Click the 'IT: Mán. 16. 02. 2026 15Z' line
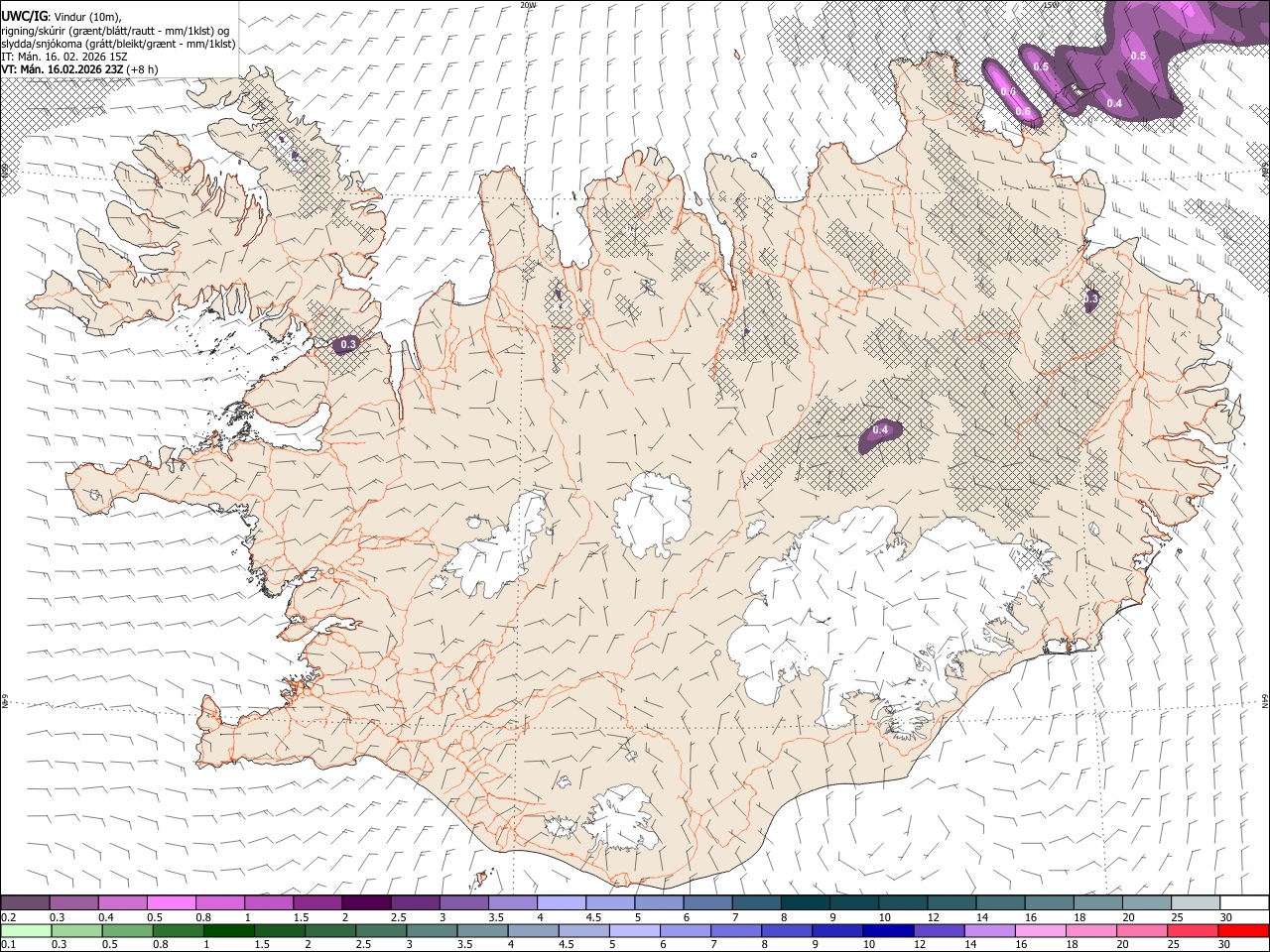Image resolution: width=1270 pixels, height=952 pixels. click(64, 57)
